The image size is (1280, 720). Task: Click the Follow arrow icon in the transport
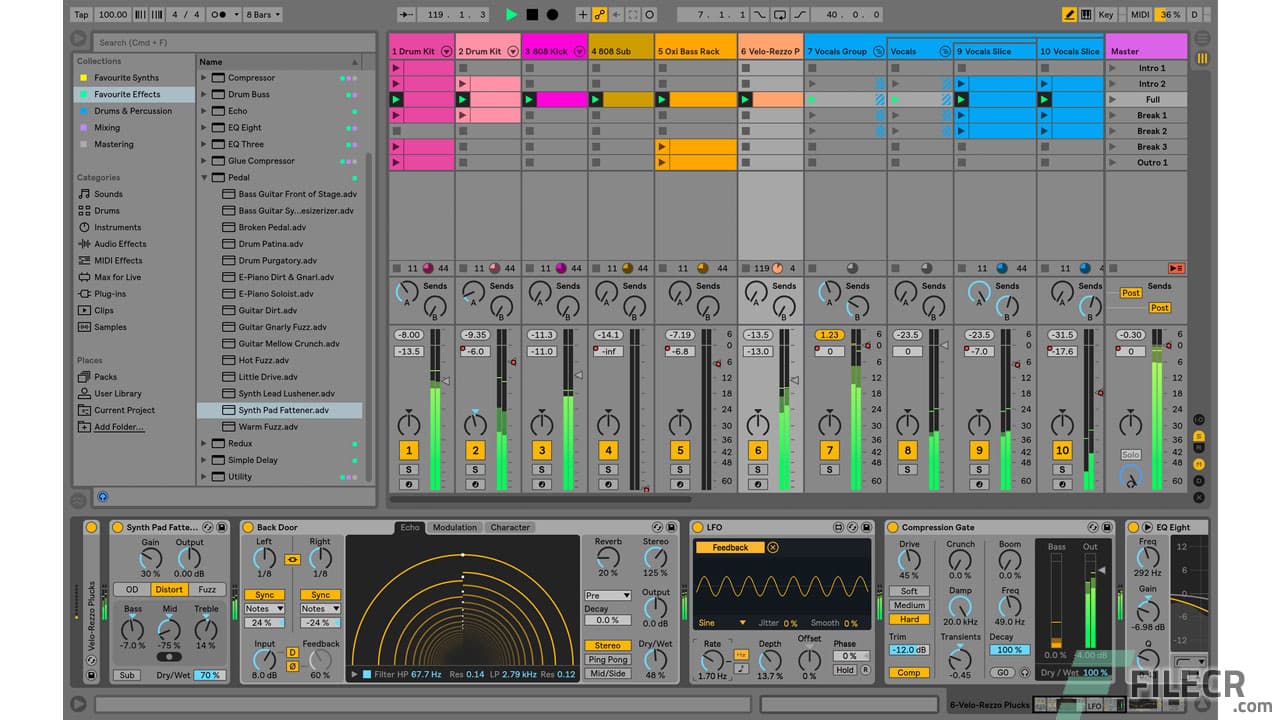pos(405,14)
